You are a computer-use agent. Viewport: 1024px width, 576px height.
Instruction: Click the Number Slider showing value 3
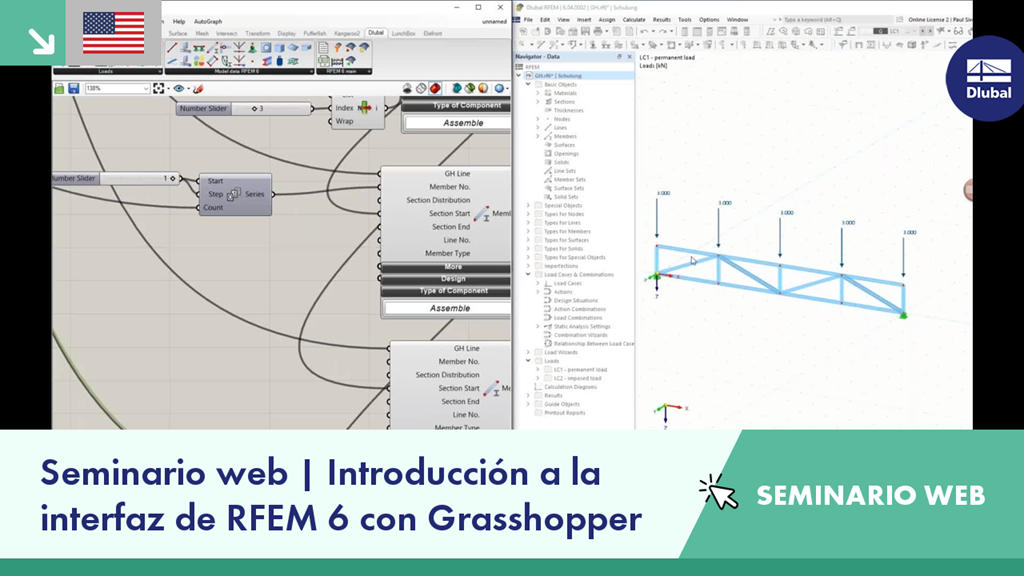coord(243,108)
